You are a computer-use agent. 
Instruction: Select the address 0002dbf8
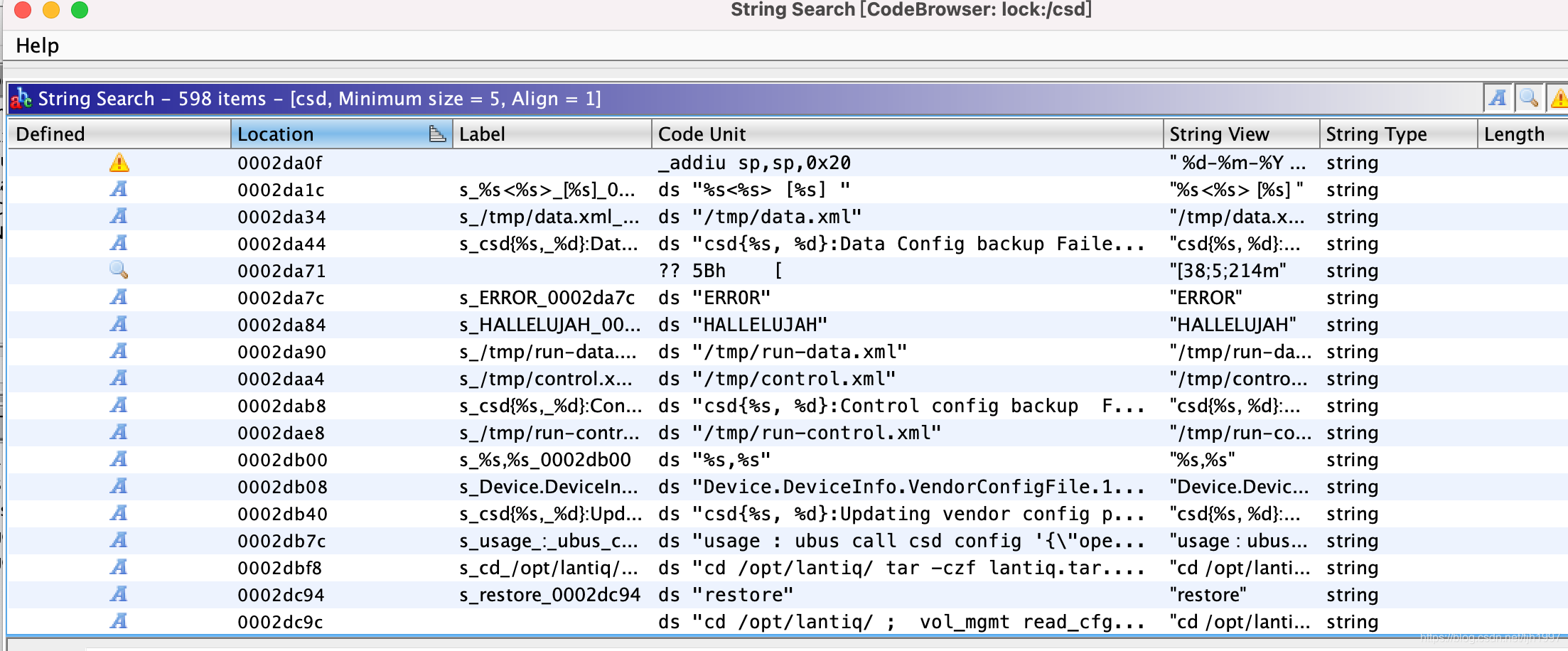[280, 569]
